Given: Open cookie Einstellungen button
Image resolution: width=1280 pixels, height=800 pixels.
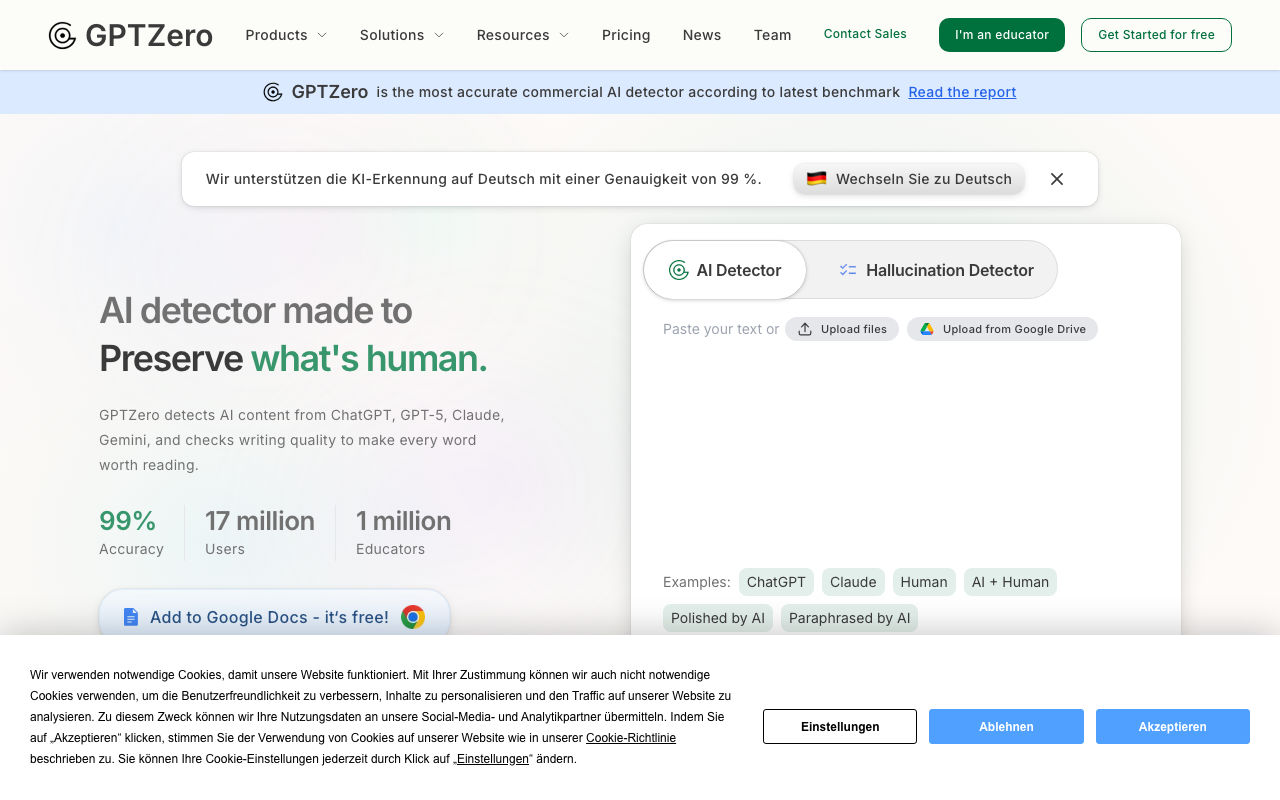Looking at the screenshot, I should point(840,727).
